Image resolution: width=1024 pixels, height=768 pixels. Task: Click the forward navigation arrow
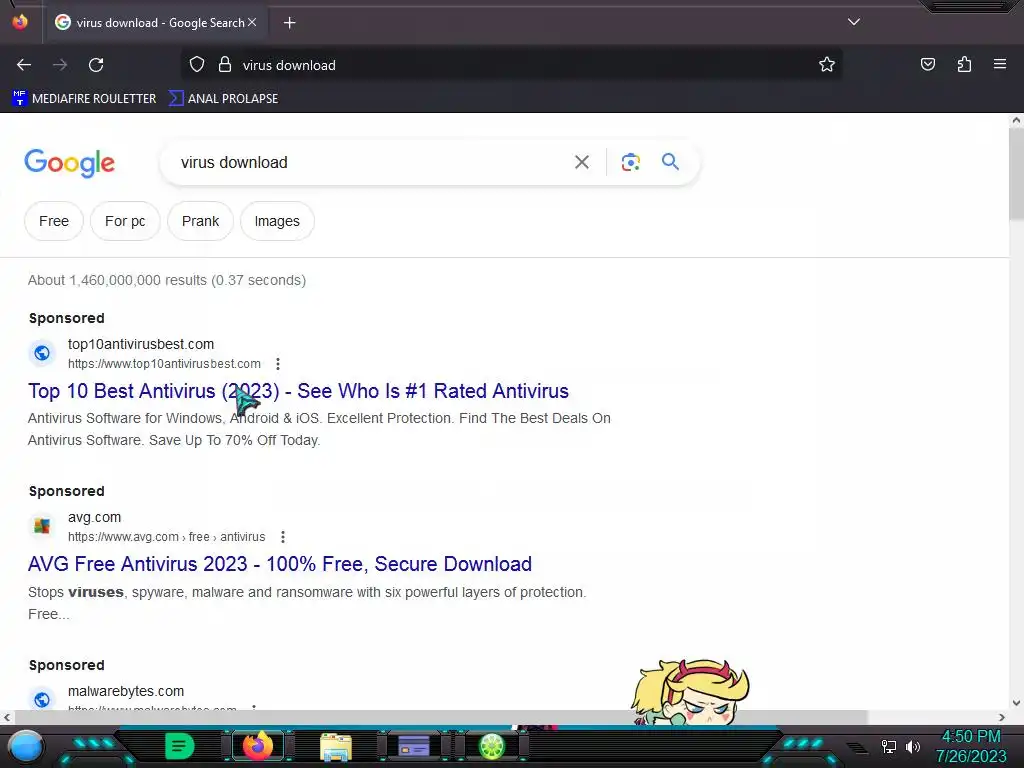click(x=60, y=65)
